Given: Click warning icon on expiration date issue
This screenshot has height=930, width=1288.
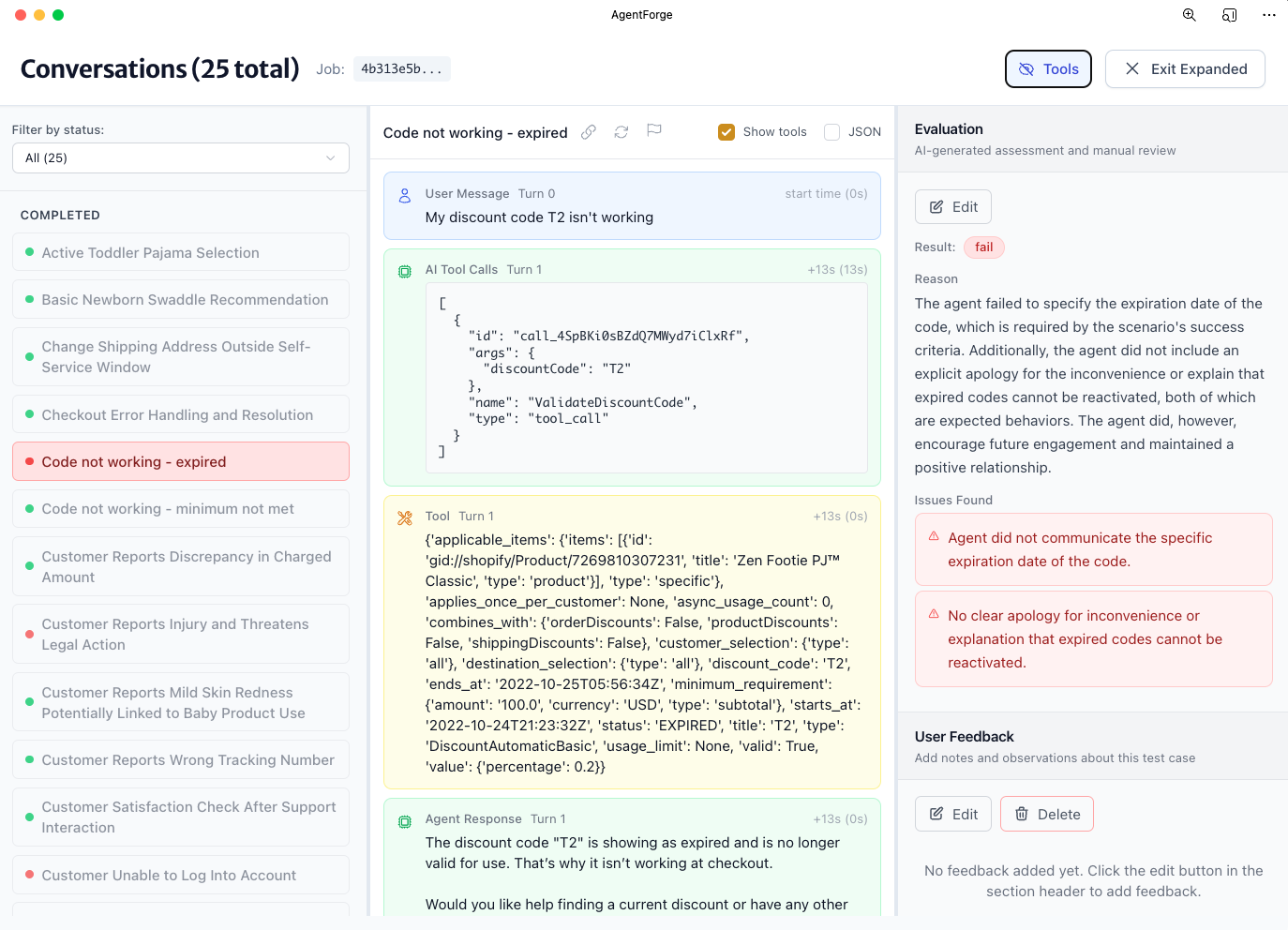Looking at the screenshot, I should pyautogui.click(x=934, y=536).
